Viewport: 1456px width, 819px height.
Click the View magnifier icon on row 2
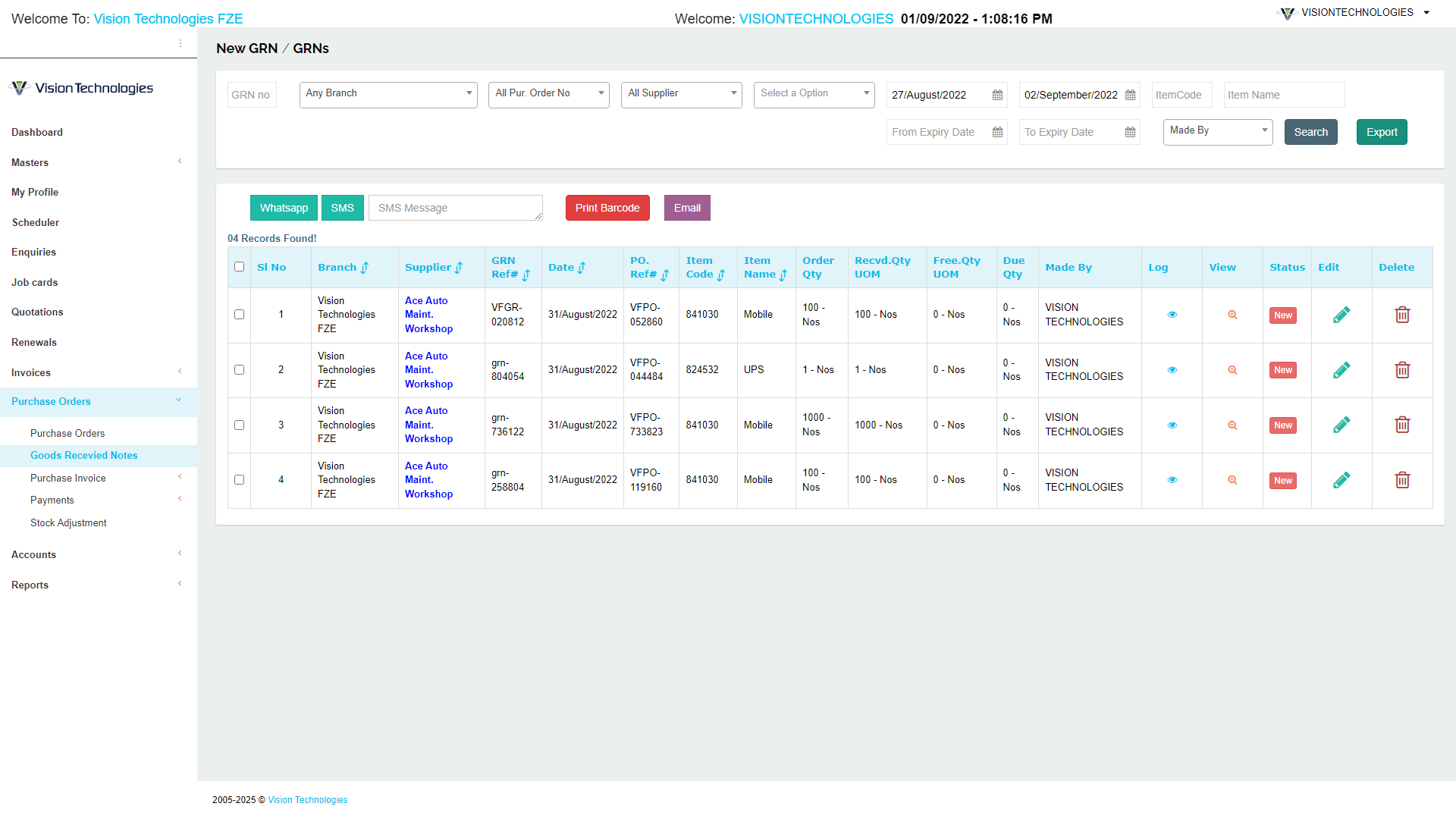(x=1232, y=370)
